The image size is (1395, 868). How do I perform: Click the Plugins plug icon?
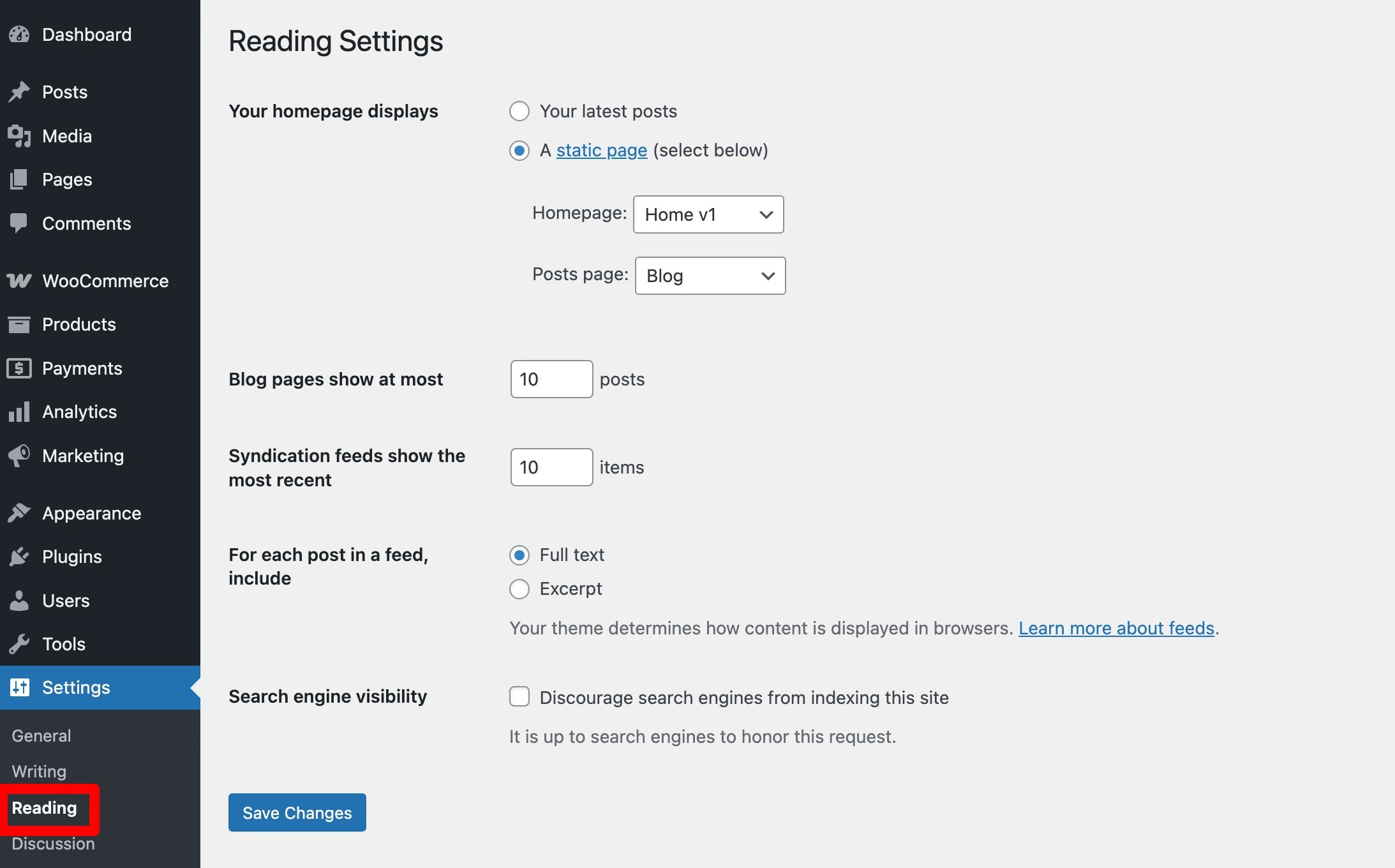(19, 557)
